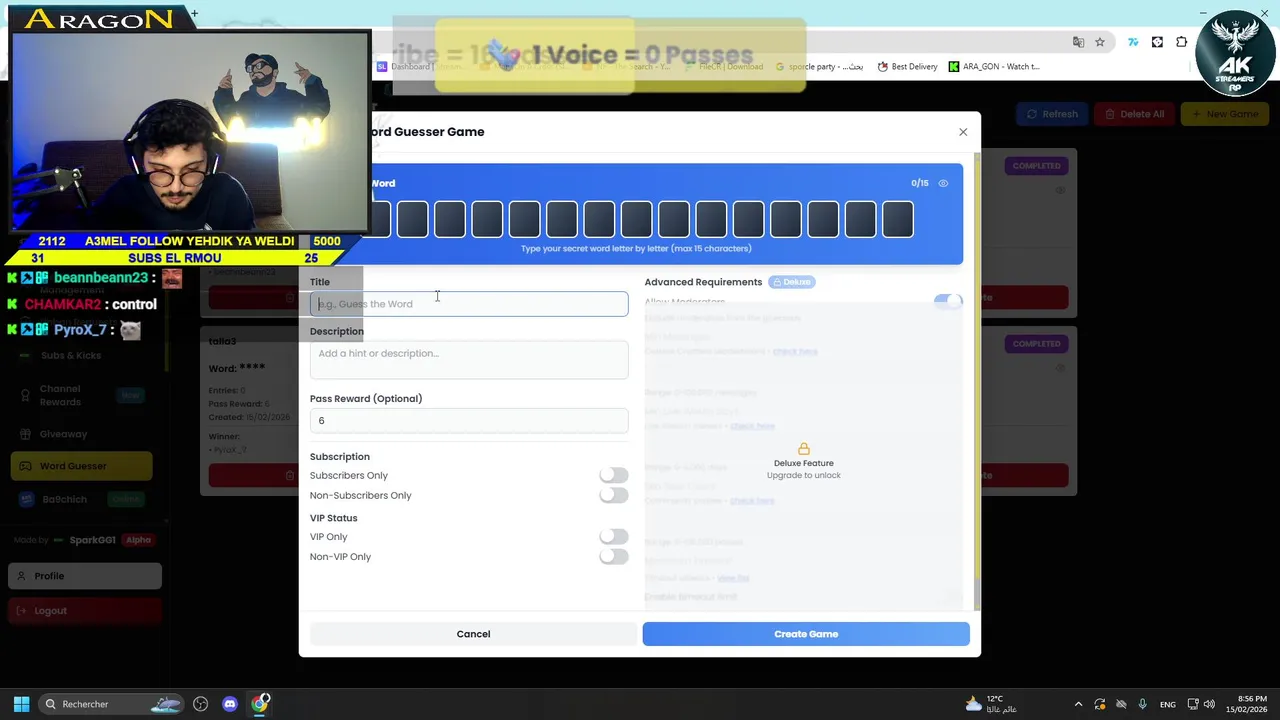Click the Logout button

85,611
